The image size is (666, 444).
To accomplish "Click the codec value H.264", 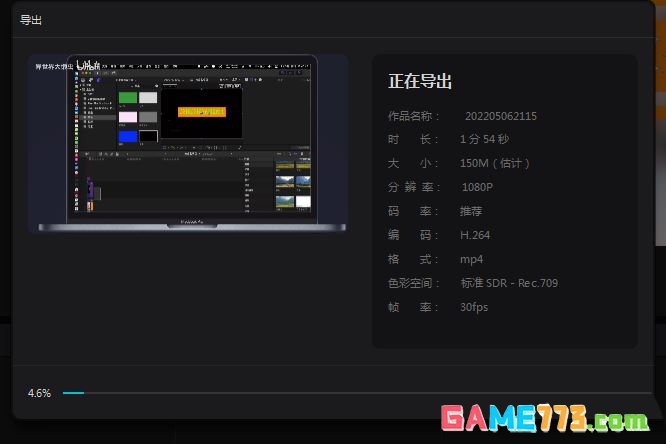I will (475, 235).
